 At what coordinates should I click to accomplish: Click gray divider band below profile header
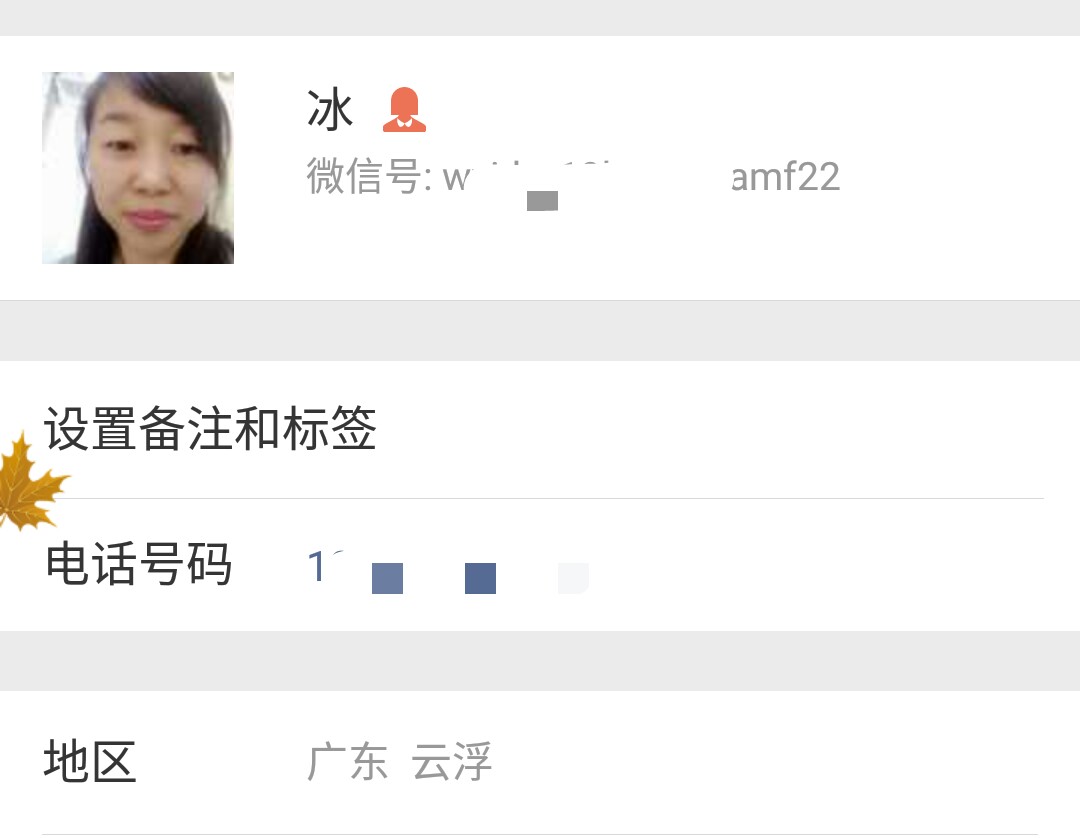(540, 331)
